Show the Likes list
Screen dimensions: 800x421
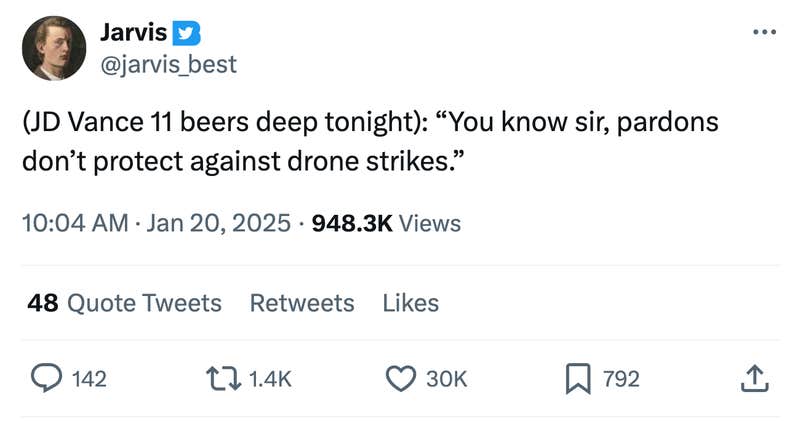pyautogui.click(x=410, y=302)
